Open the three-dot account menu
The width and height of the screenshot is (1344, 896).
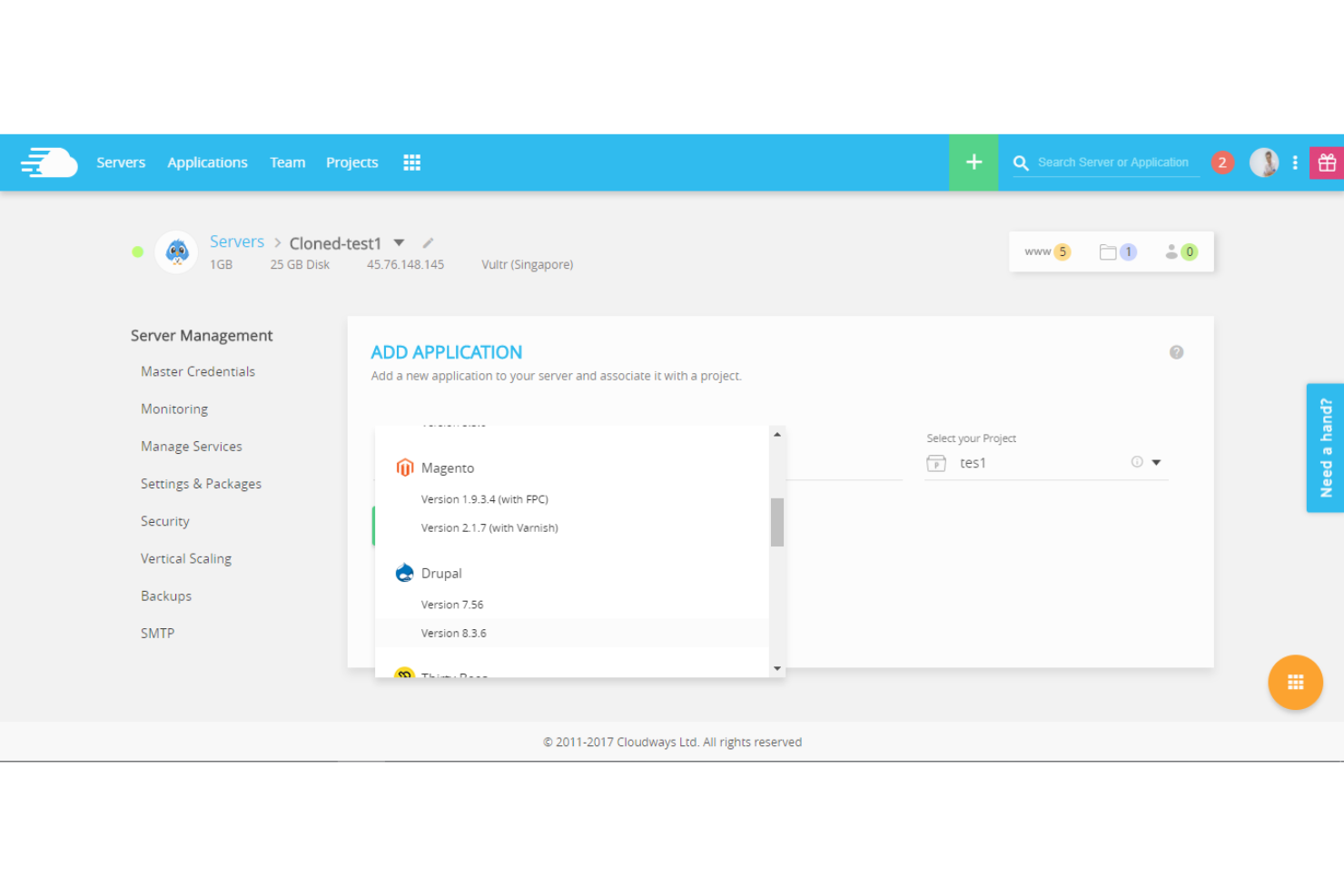click(x=1295, y=162)
